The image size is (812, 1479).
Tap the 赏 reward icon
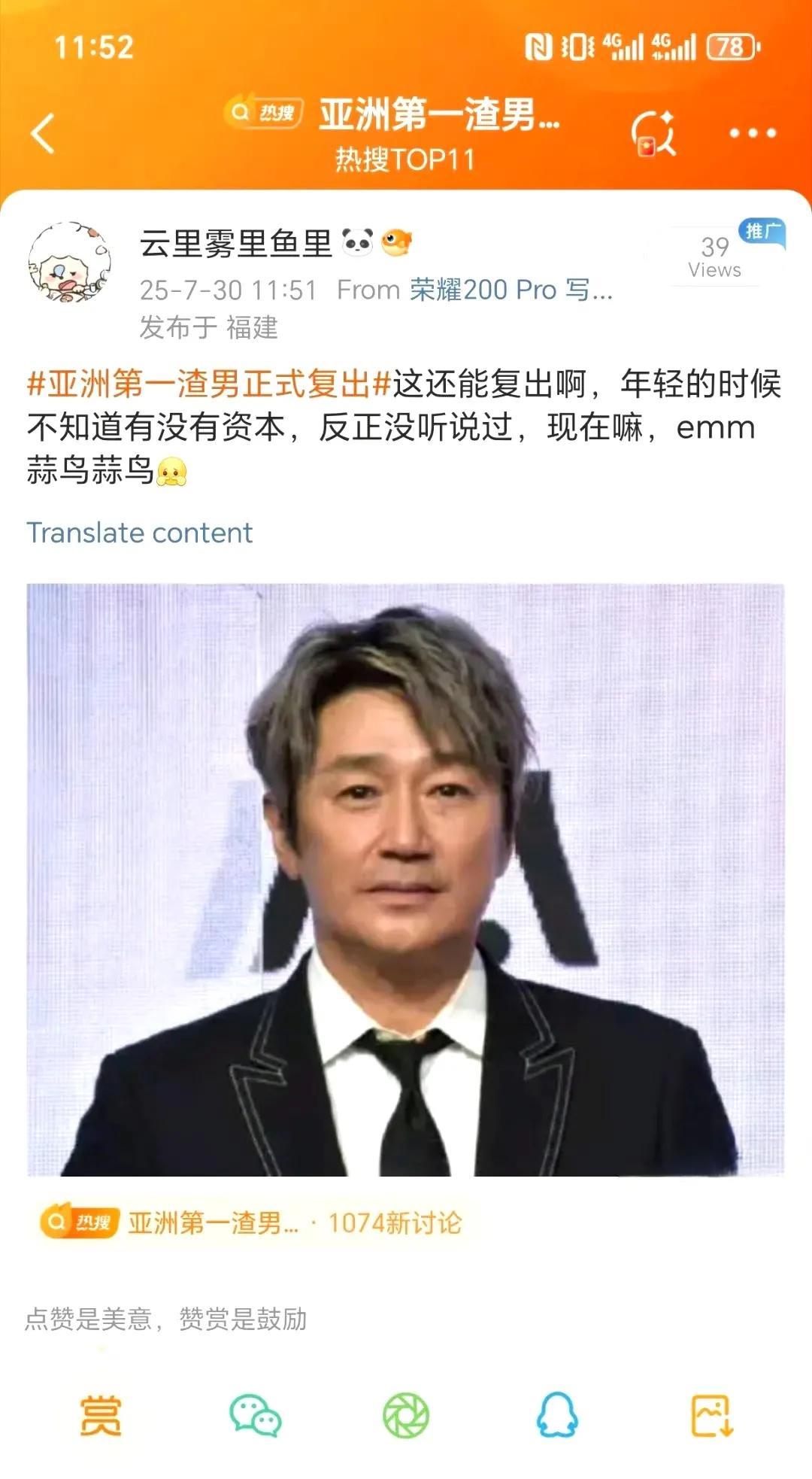pos(101,1415)
